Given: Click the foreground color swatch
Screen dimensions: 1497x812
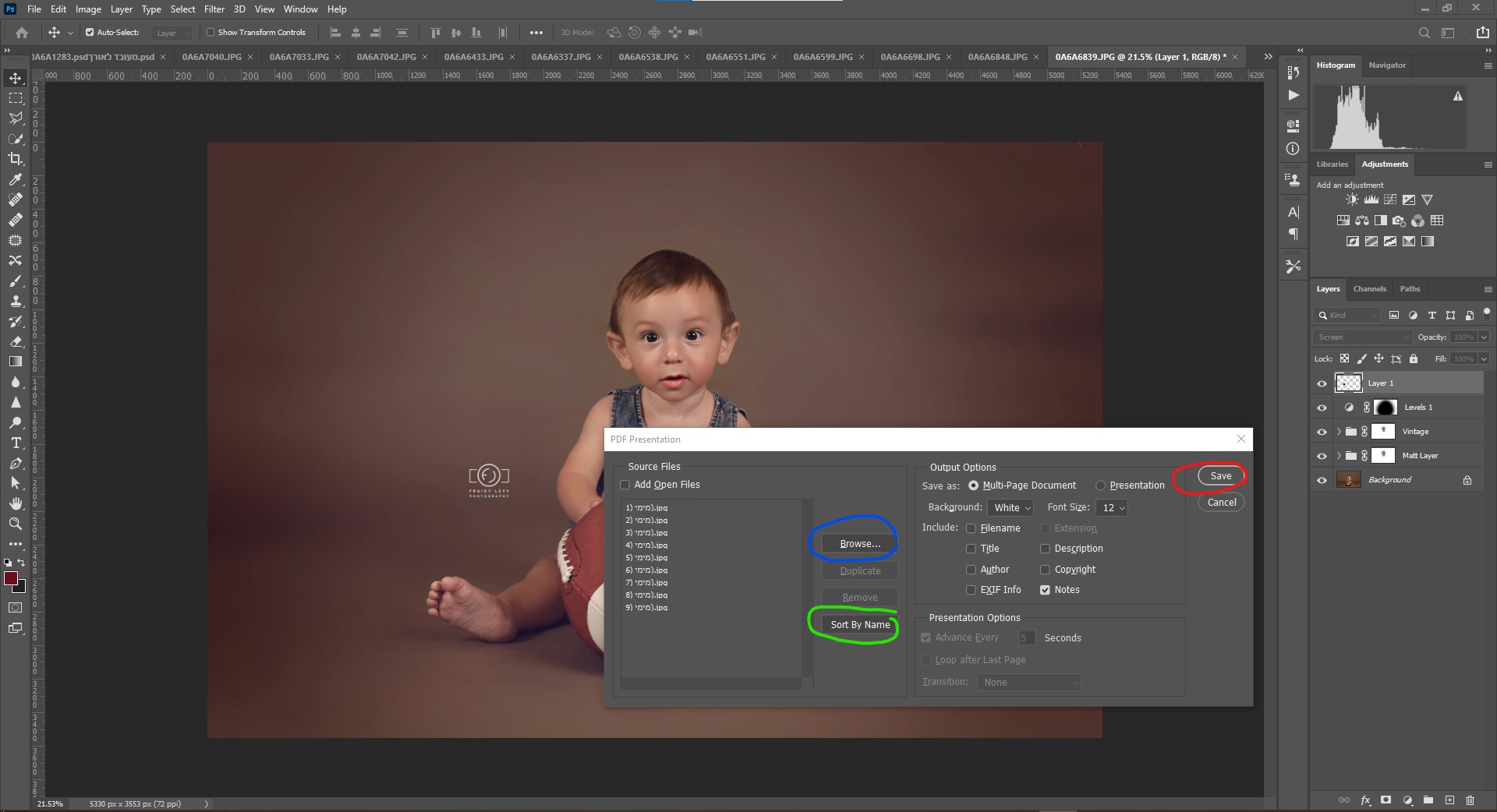Looking at the screenshot, I should tap(11, 578).
